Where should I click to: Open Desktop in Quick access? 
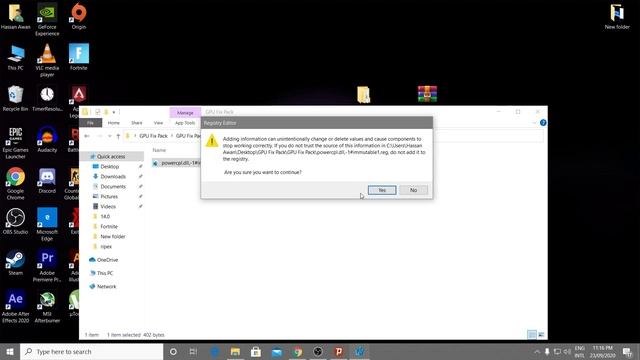pos(109,167)
